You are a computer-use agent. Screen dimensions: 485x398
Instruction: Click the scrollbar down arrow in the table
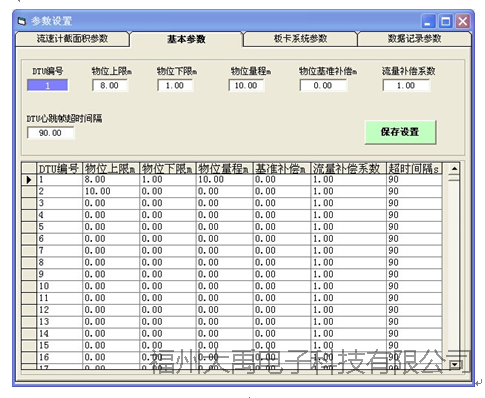click(x=454, y=364)
